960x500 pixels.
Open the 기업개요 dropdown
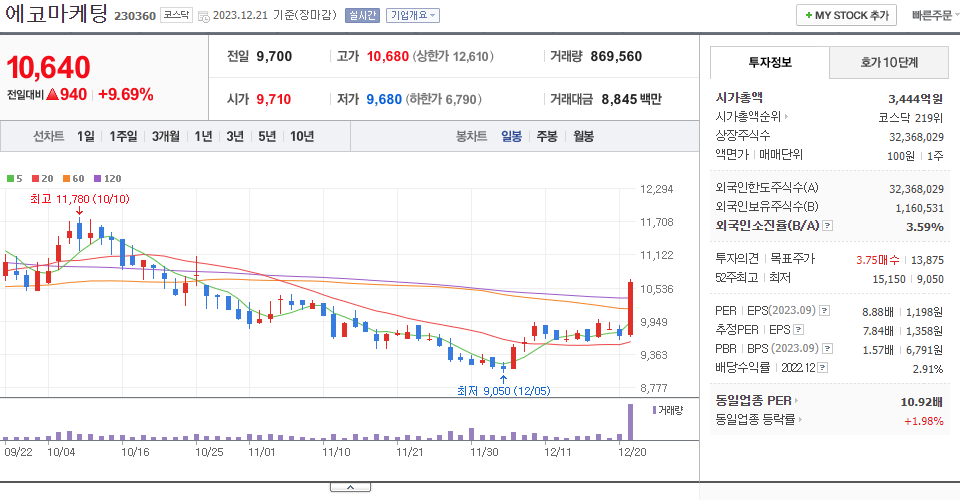(x=413, y=15)
